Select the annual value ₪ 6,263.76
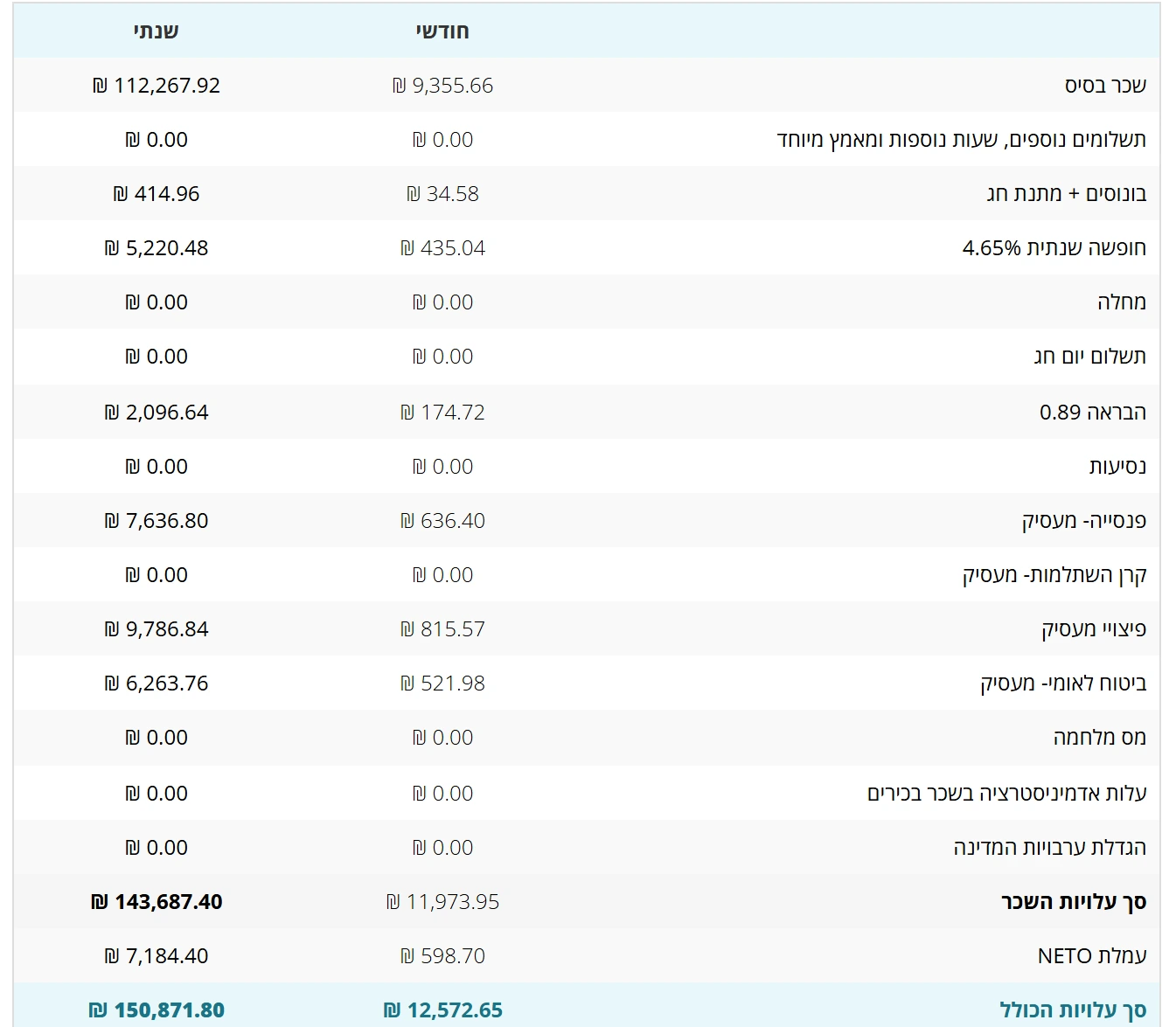Screen dimensions: 1176x1027 (x=157, y=684)
